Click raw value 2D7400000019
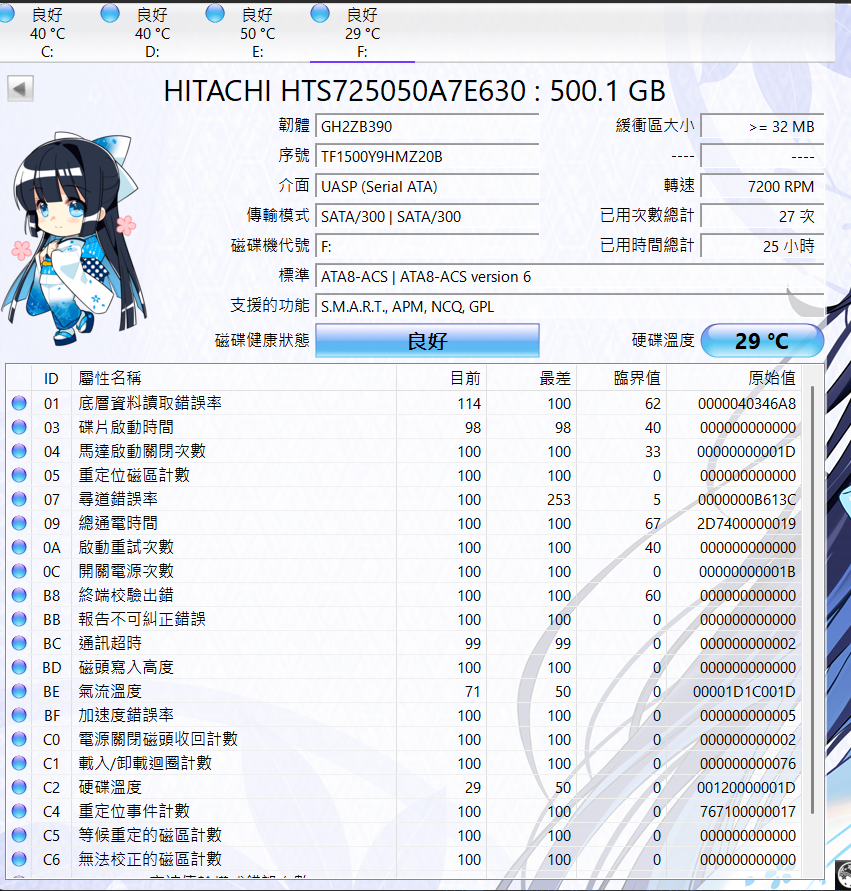The height and width of the screenshot is (891, 851). tap(746, 523)
